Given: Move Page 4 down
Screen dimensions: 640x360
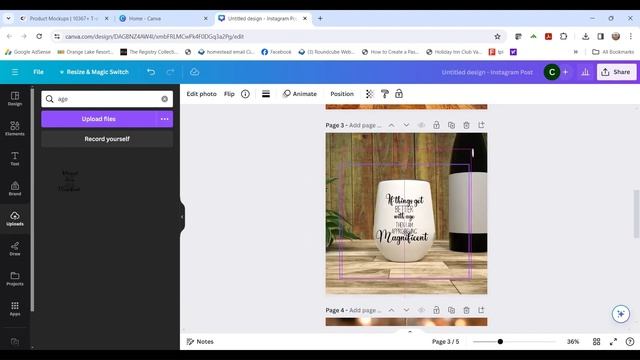Looking at the screenshot, I should [x=406, y=310].
